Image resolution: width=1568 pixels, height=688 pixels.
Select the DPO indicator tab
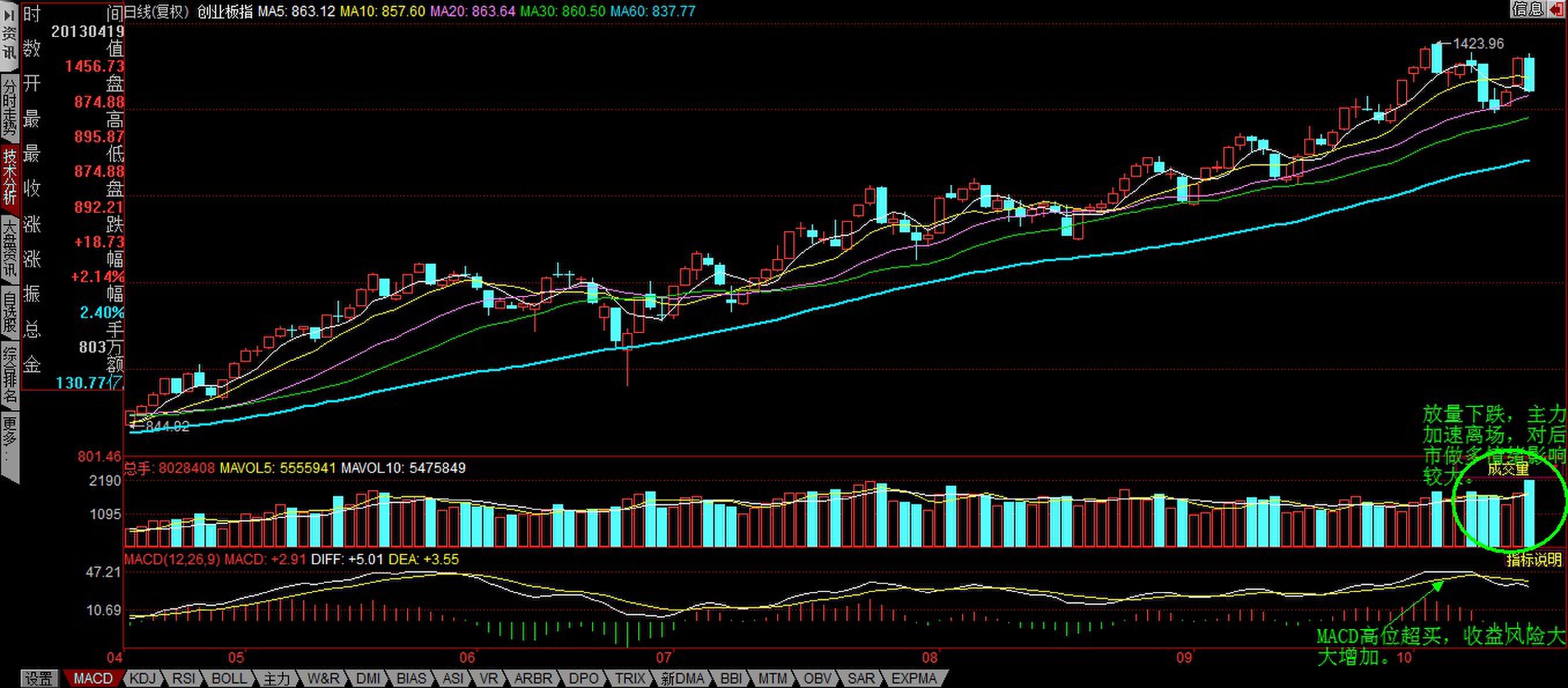[x=584, y=678]
